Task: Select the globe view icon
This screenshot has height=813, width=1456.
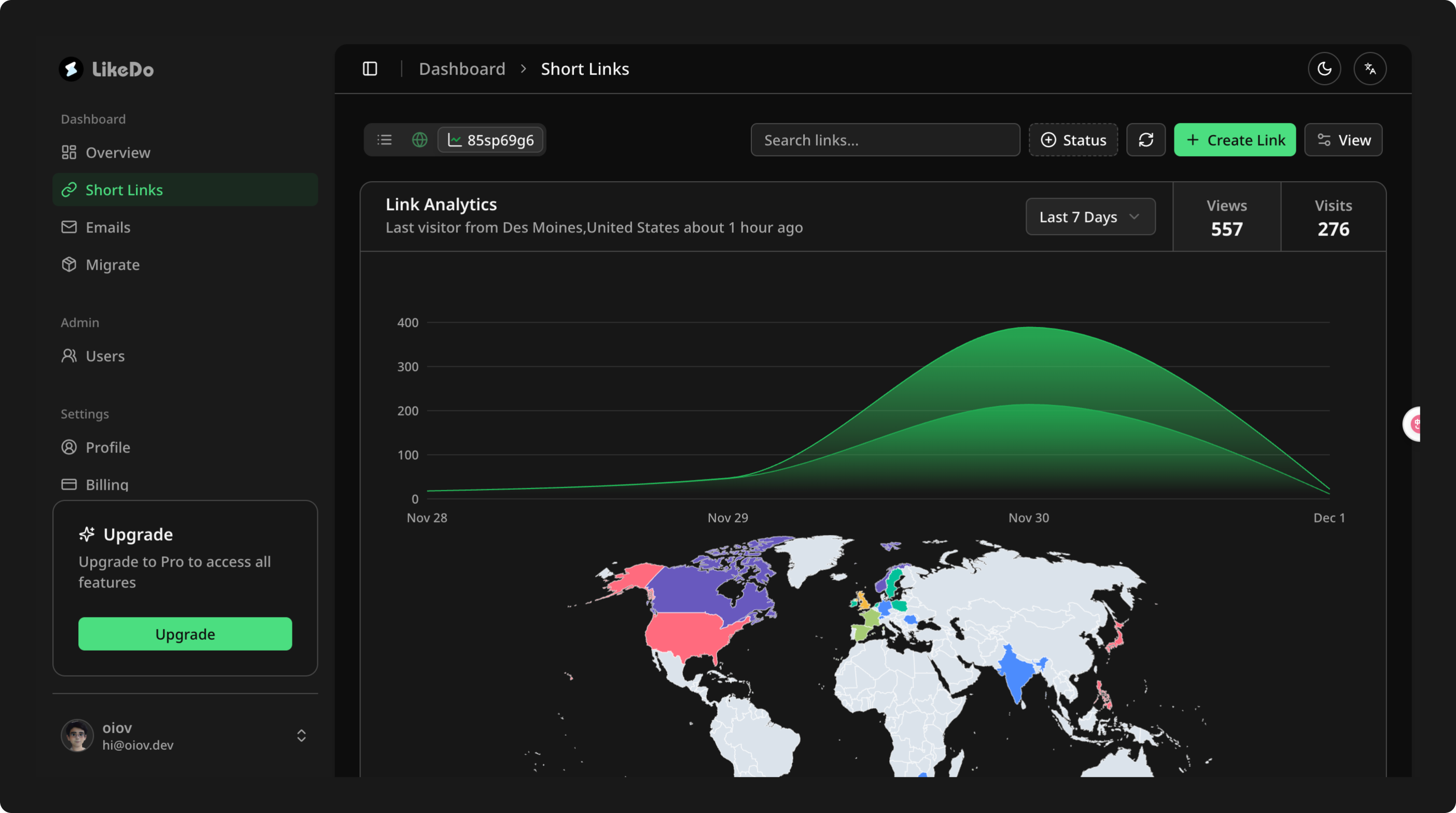Action: point(419,140)
